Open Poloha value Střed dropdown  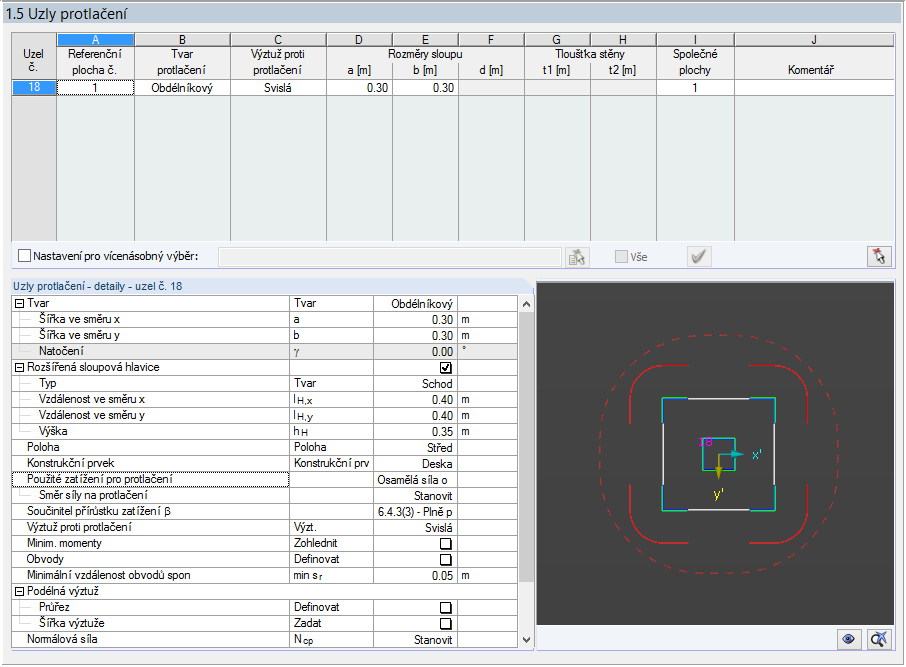click(x=415, y=448)
